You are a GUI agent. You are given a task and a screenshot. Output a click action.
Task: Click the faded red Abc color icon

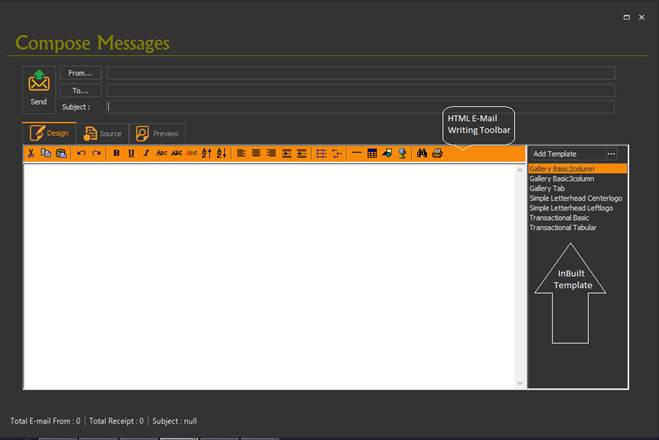click(x=192, y=153)
